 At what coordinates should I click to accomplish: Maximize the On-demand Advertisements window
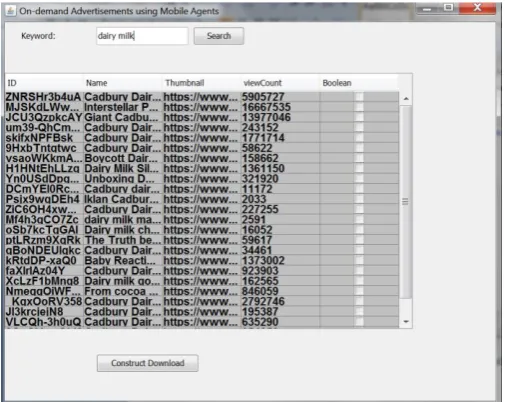tap(448, 8)
